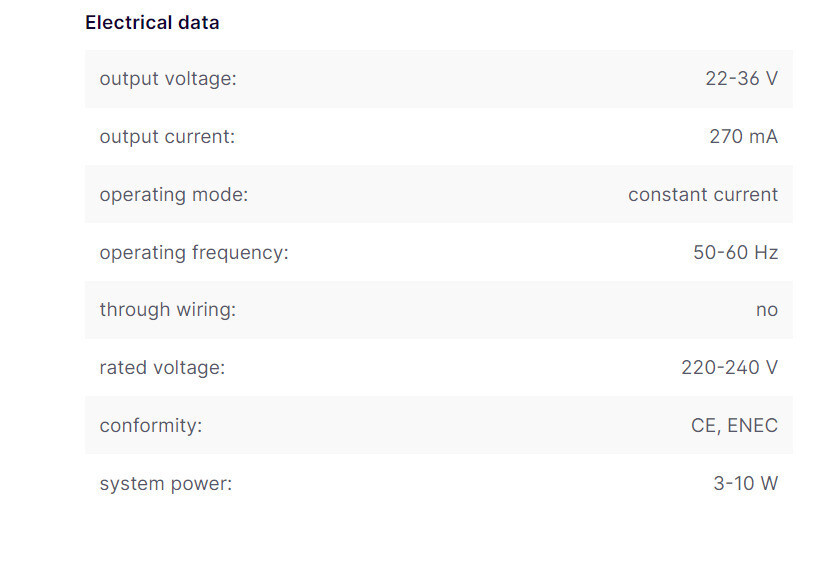Click the conformity table row
Viewport: 837px width, 563px height.
click(439, 425)
